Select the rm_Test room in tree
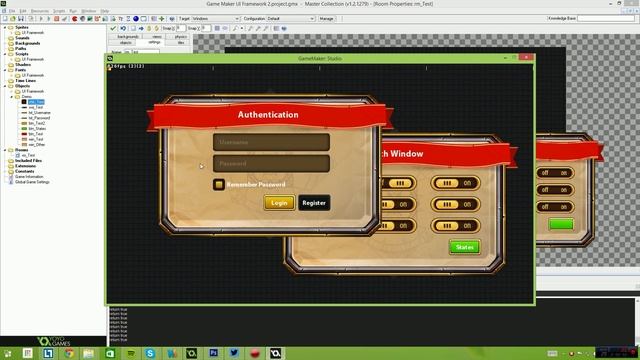 click(x=28, y=156)
